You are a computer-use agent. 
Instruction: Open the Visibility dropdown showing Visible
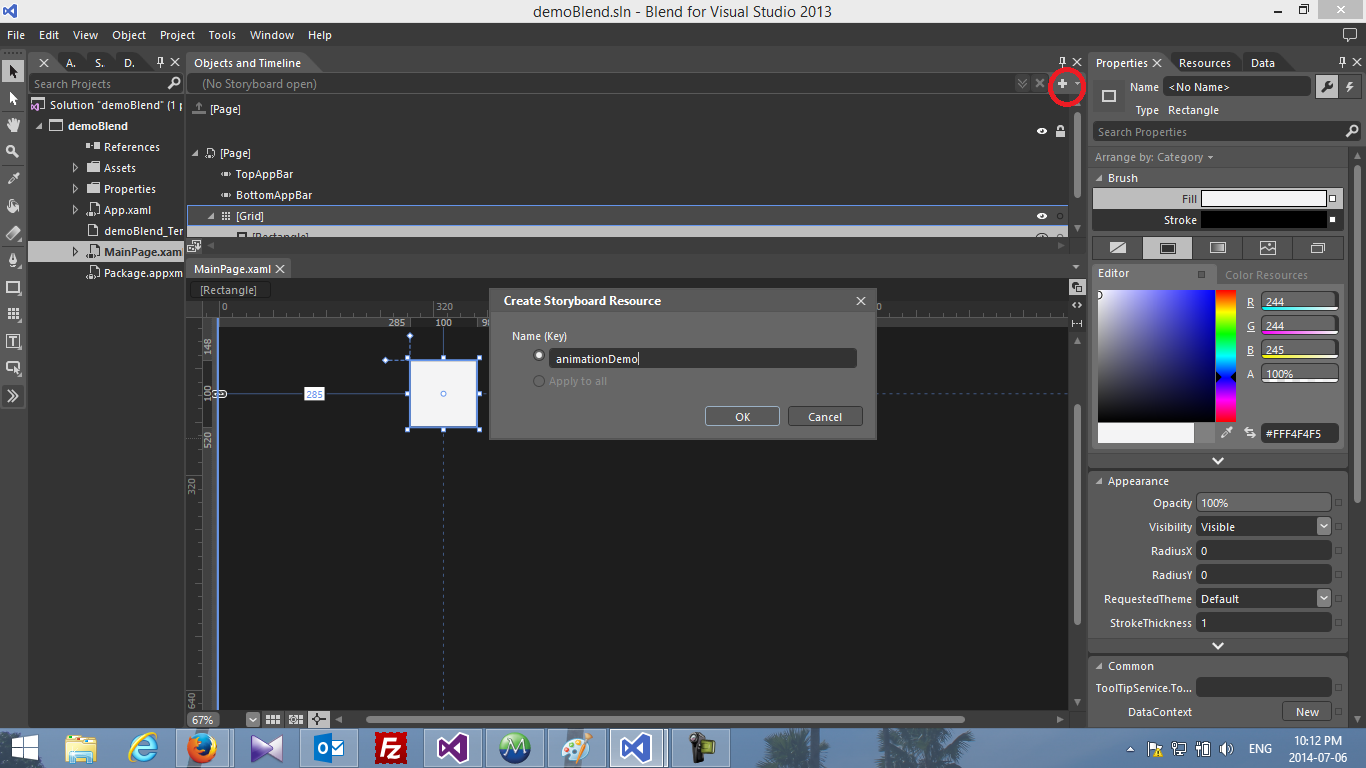[x=1322, y=526]
